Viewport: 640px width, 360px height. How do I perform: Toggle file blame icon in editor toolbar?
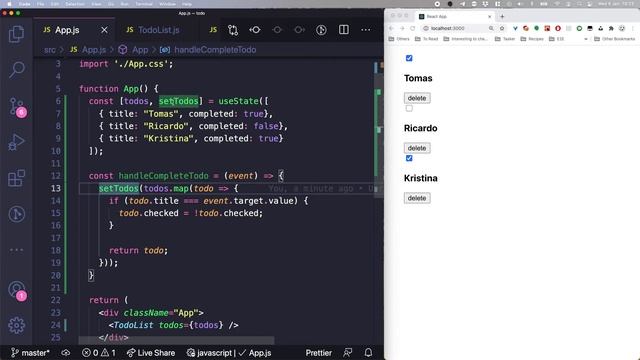[321, 30]
